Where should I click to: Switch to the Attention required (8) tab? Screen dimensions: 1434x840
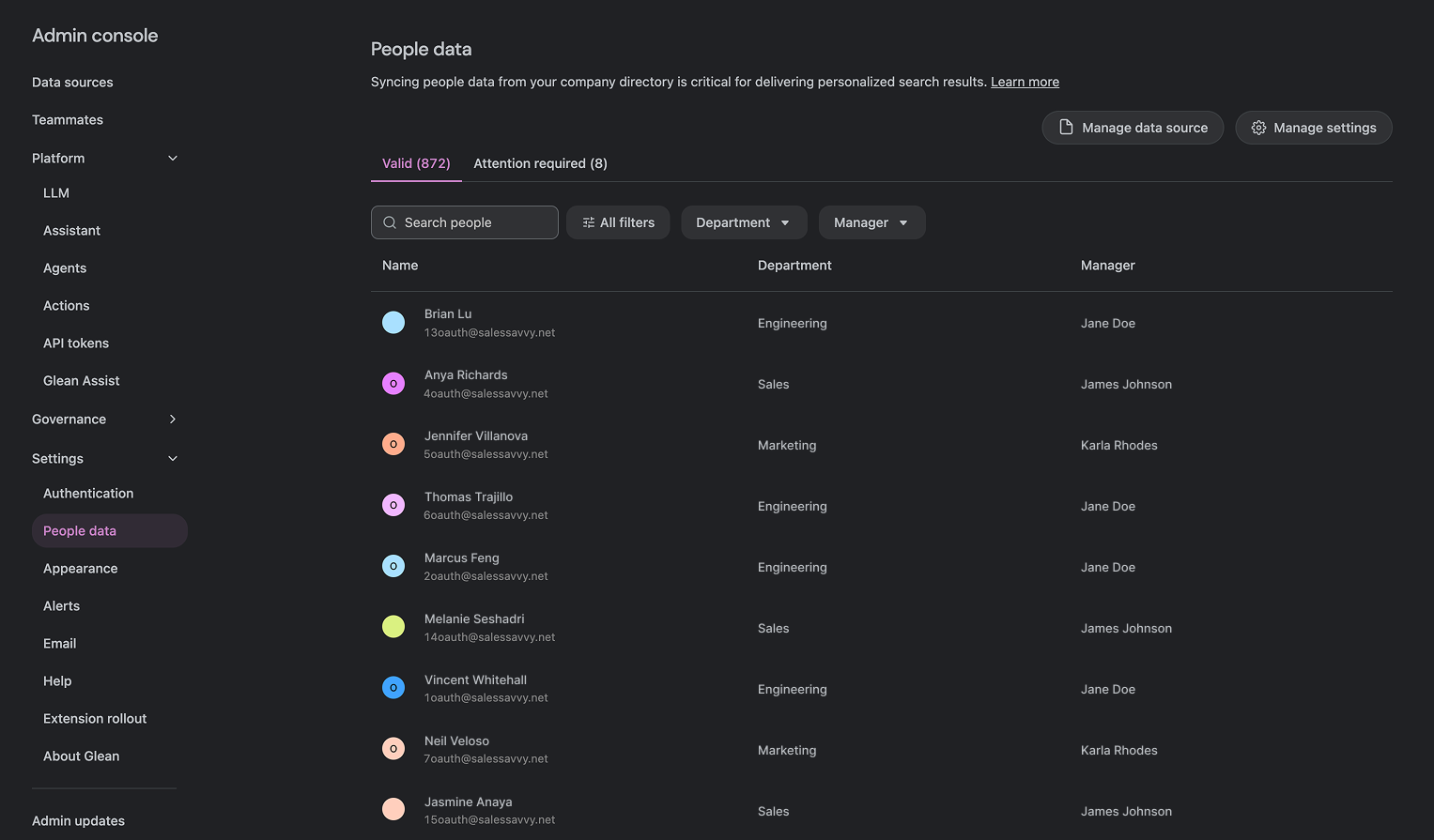click(540, 163)
